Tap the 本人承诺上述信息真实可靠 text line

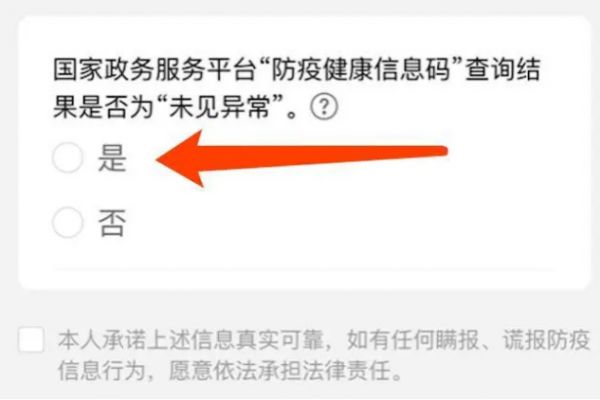191,340
